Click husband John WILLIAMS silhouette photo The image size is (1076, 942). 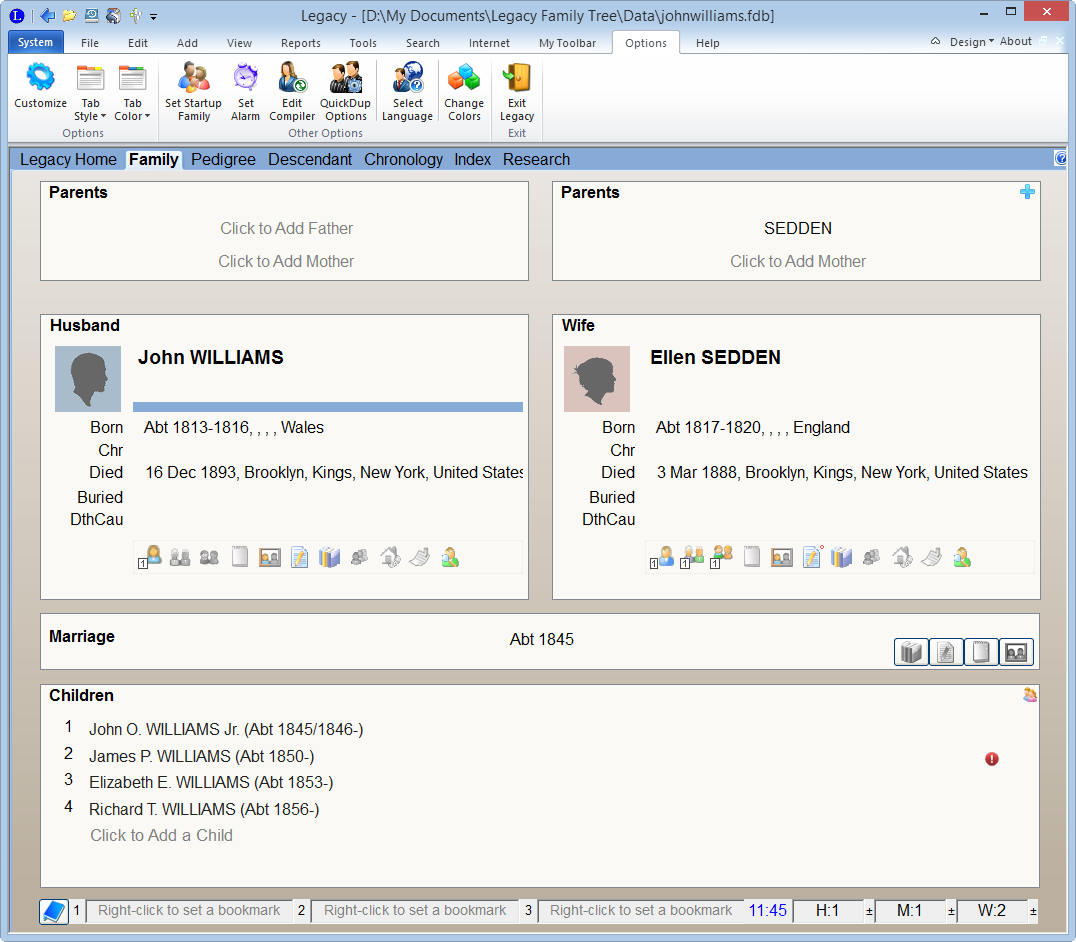88,379
